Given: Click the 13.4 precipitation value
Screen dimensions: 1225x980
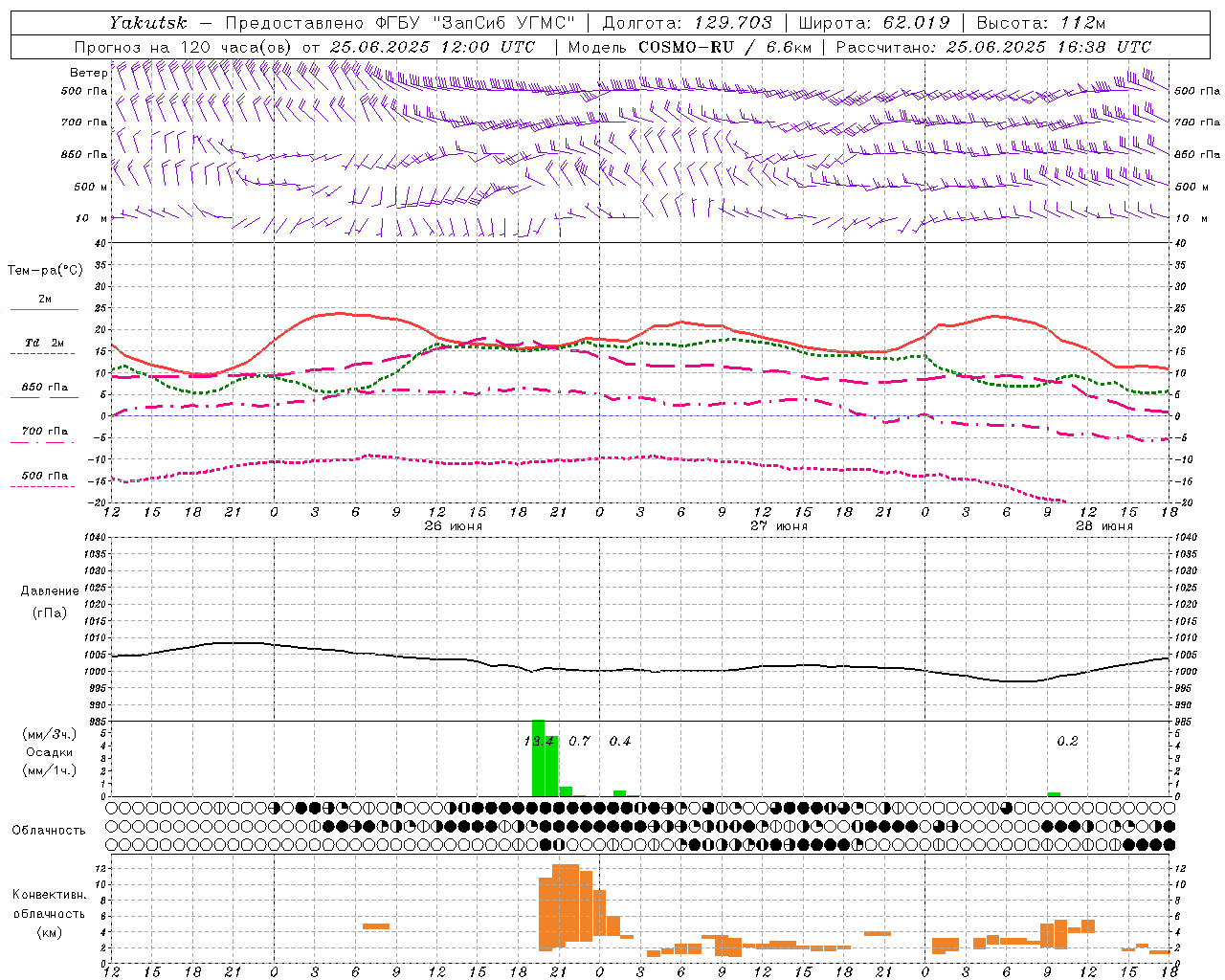Looking at the screenshot, I should (x=539, y=742).
